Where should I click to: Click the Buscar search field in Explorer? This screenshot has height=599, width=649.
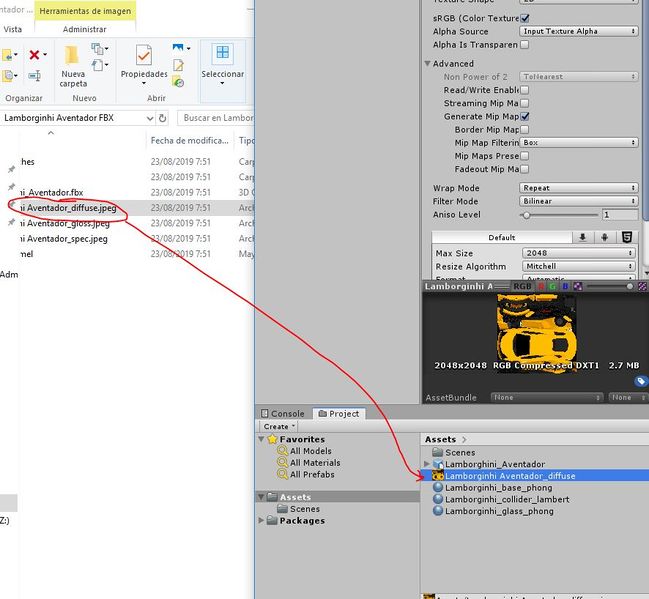[216, 118]
